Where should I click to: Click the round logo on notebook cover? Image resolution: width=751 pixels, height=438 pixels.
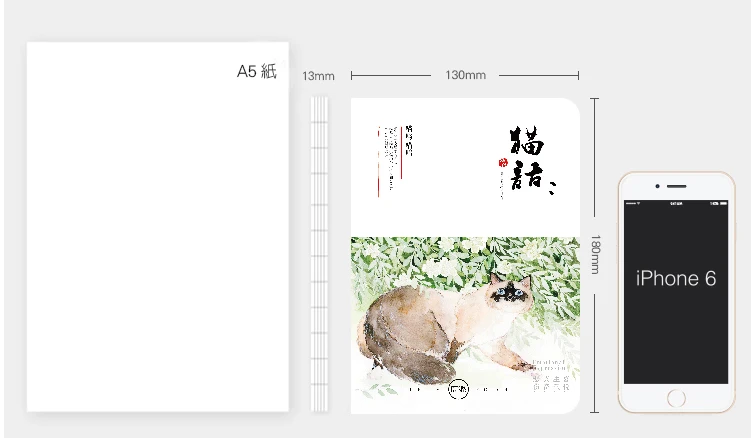coord(458,389)
